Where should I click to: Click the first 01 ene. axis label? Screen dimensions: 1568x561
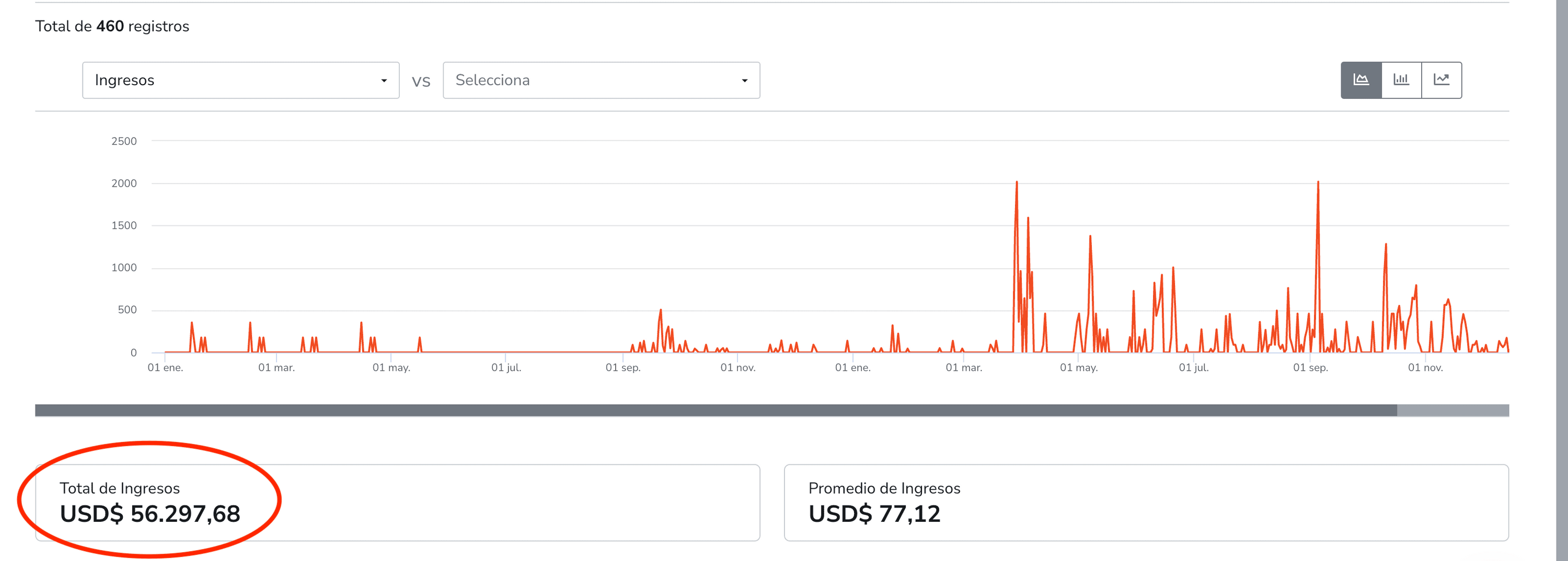[165, 368]
